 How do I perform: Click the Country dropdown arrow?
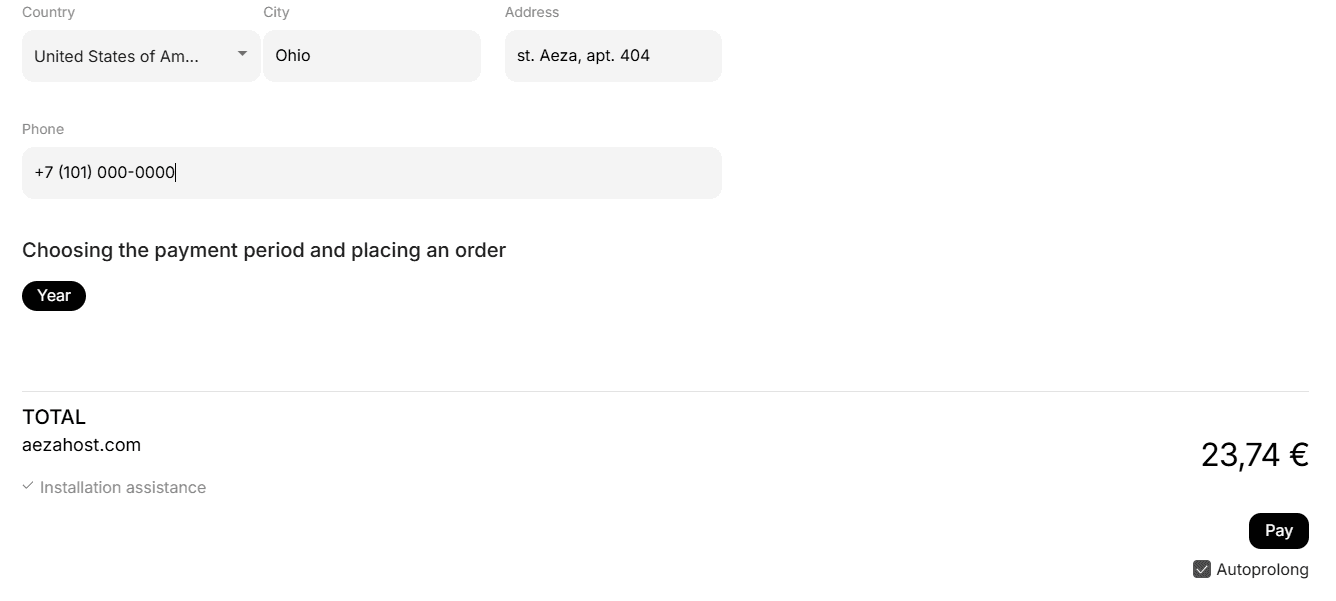pyautogui.click(x=242, y=54)
